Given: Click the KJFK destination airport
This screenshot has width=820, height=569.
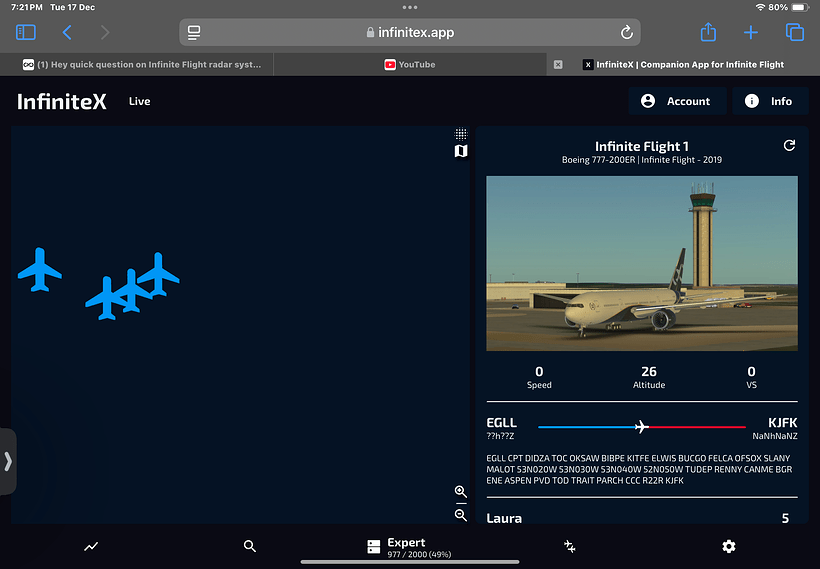Looking at the screenshot, I should (x=782, y=423).
